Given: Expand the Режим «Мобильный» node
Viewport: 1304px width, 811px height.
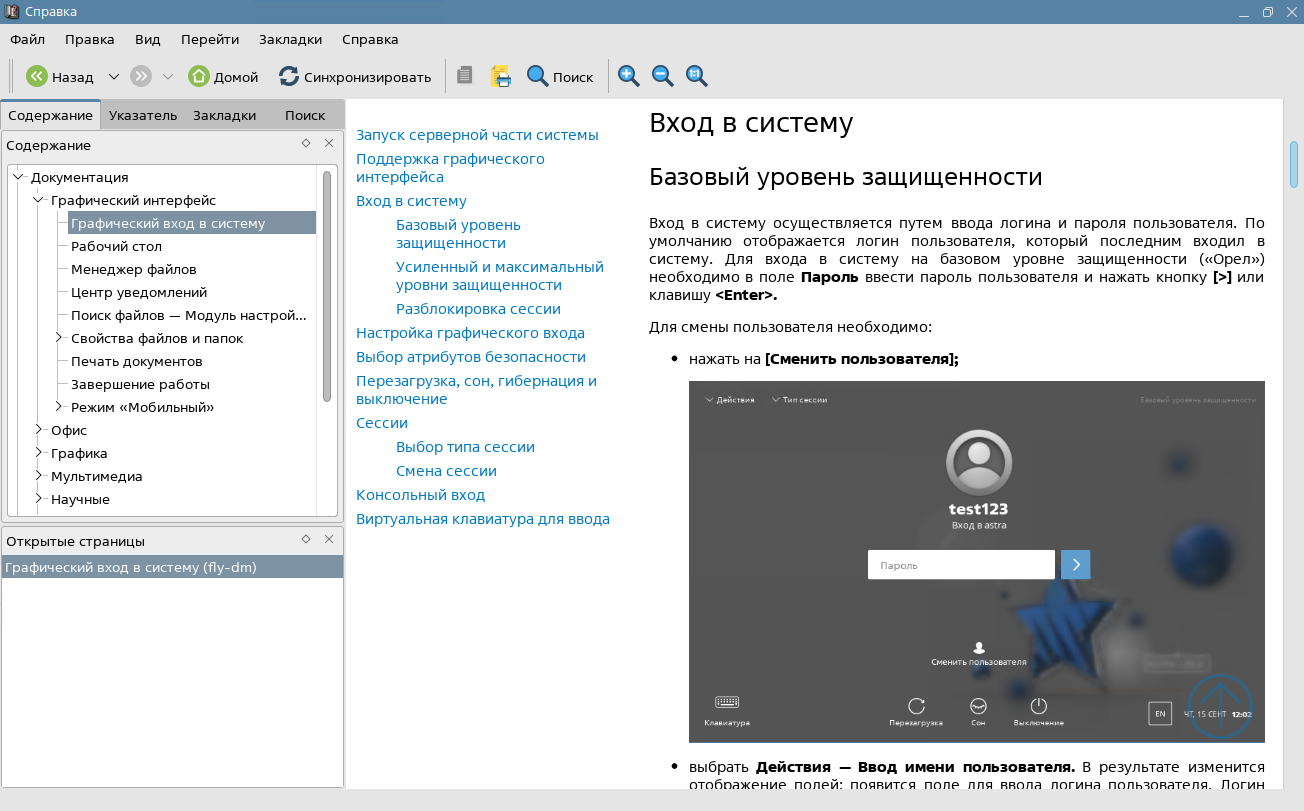Looking at the screenshot, I should coord(59,407).
